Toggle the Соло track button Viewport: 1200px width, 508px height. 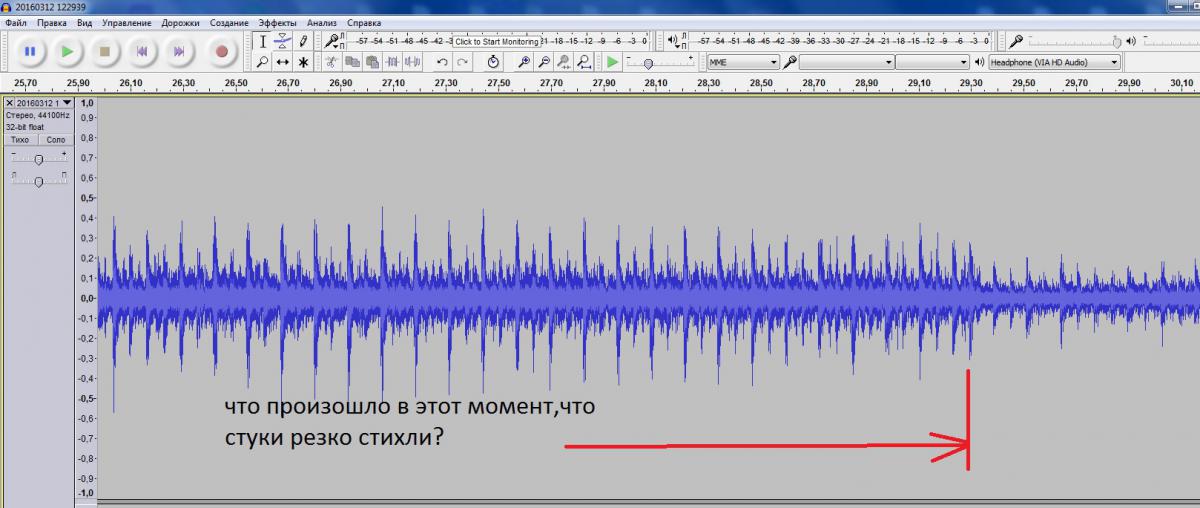[56, 139]
